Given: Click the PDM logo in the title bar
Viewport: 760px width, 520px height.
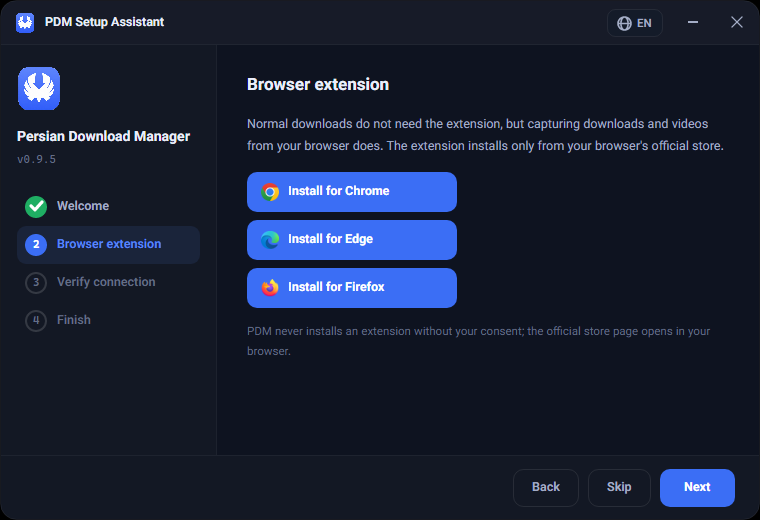Looking at the screenshot, I should point(25,22).
